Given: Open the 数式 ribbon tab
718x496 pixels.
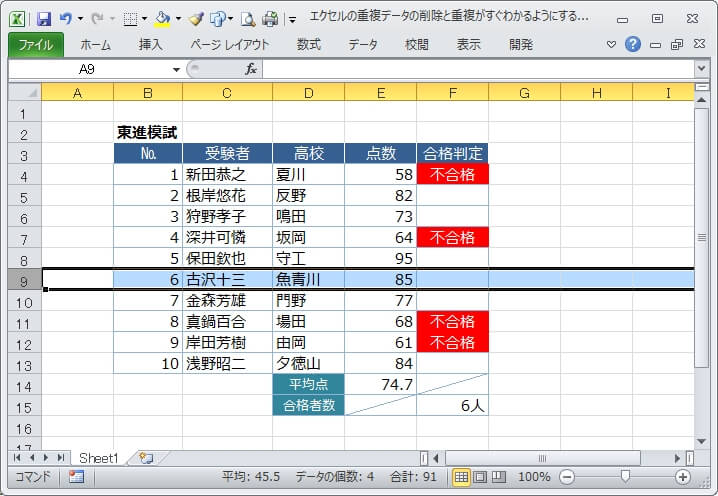Looking at the screenshot, I should 309,44.
